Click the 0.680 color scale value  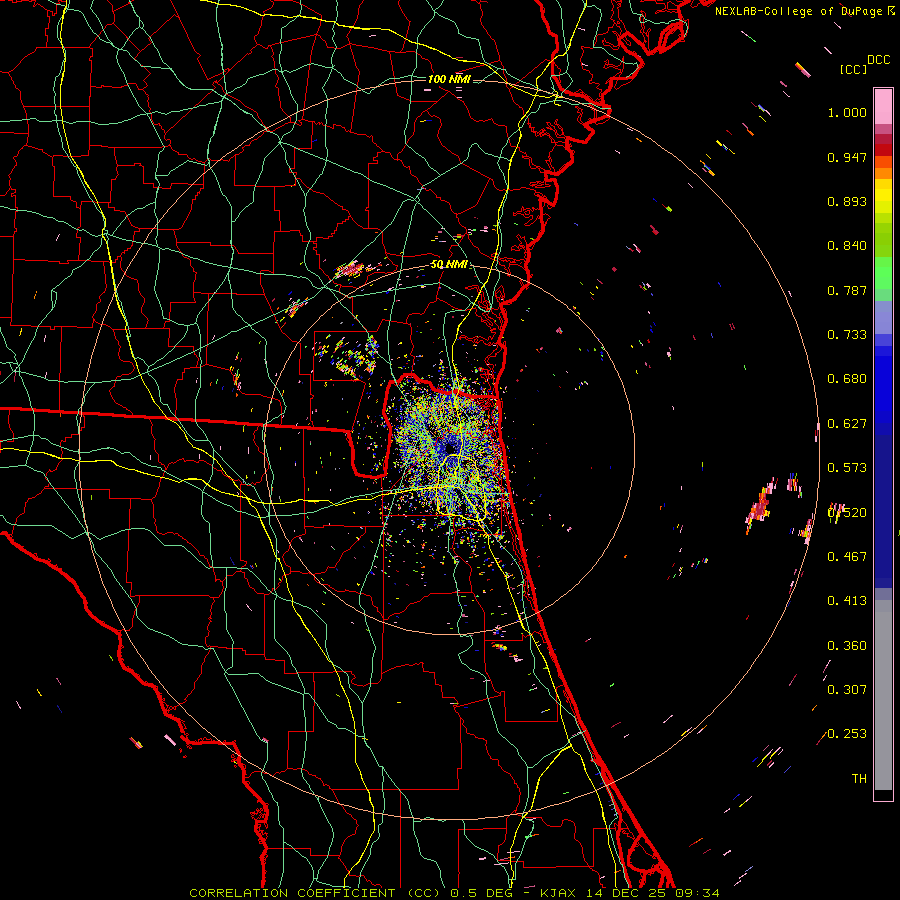click(847, 379)
